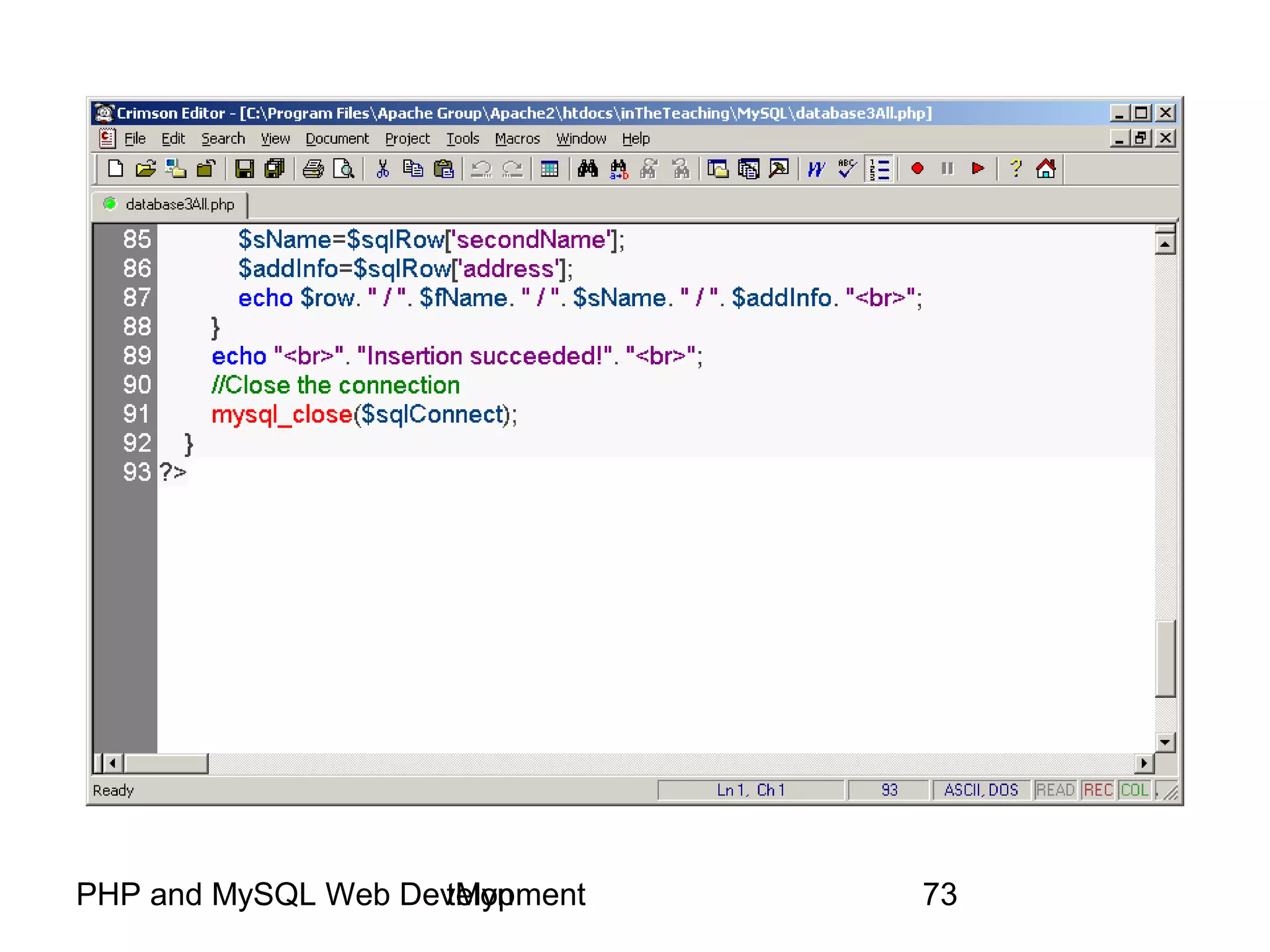
Task: Copy the selection using the toolbar icon
Action: pos(413,169)
